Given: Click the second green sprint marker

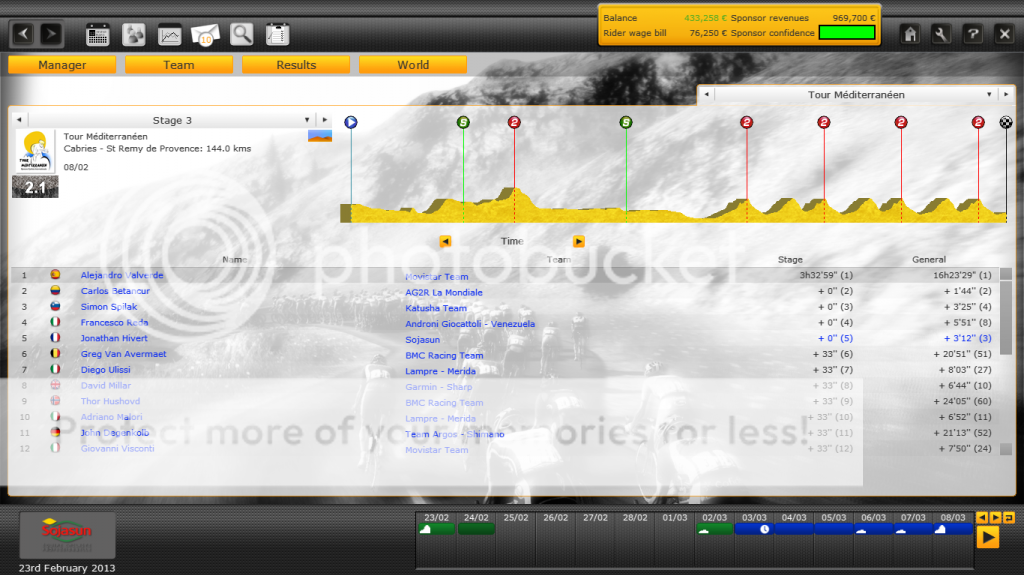Looking at the screenshot, I should [626, 122].
